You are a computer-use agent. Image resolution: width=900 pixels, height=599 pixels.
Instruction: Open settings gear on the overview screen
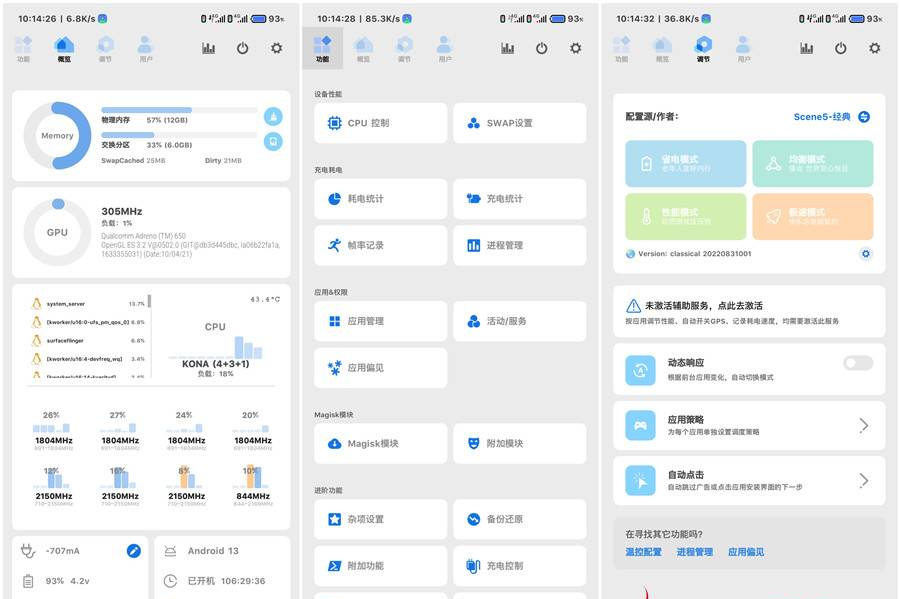click(x=277, y=48)
